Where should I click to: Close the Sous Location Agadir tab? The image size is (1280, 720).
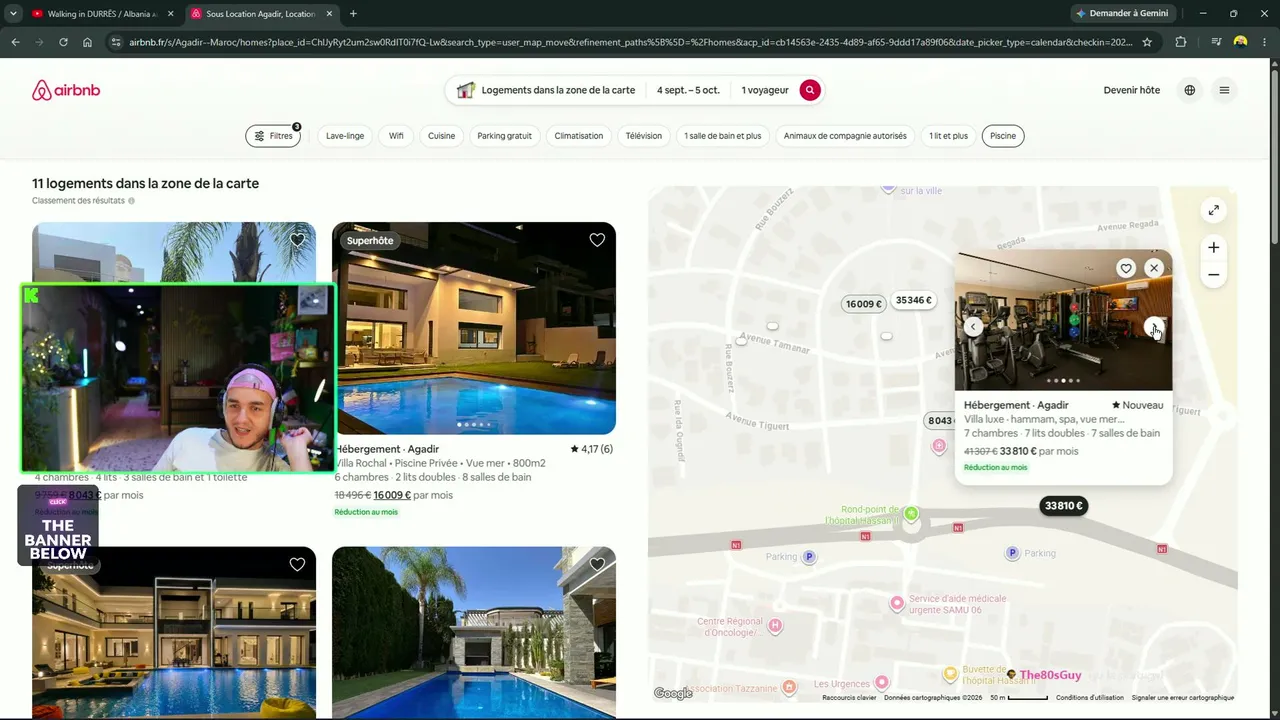coord(329,14)
